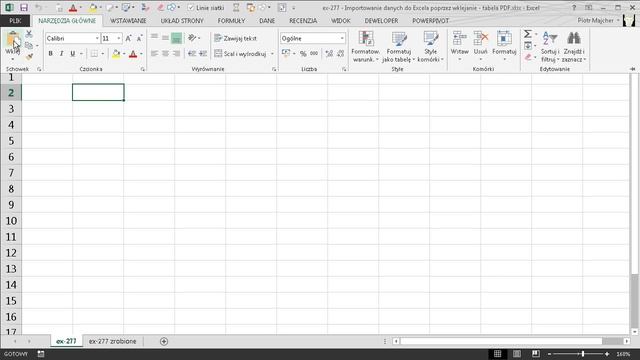Increase decimal places
This screenshot has height=360, width=640.
pos(329,53)
